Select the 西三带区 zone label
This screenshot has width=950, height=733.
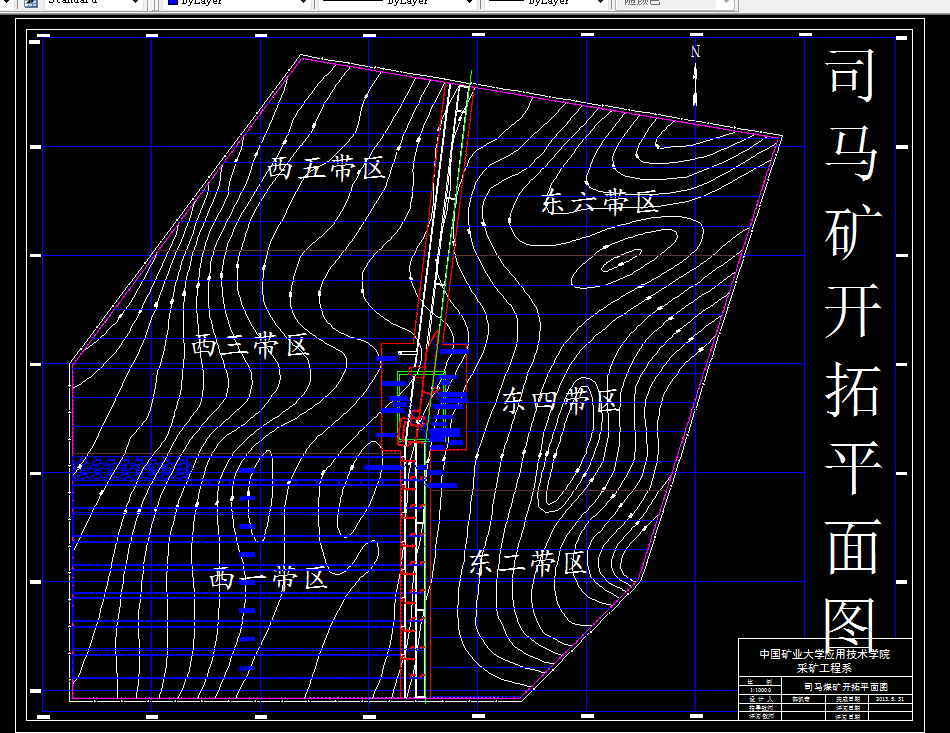point(251,346)
